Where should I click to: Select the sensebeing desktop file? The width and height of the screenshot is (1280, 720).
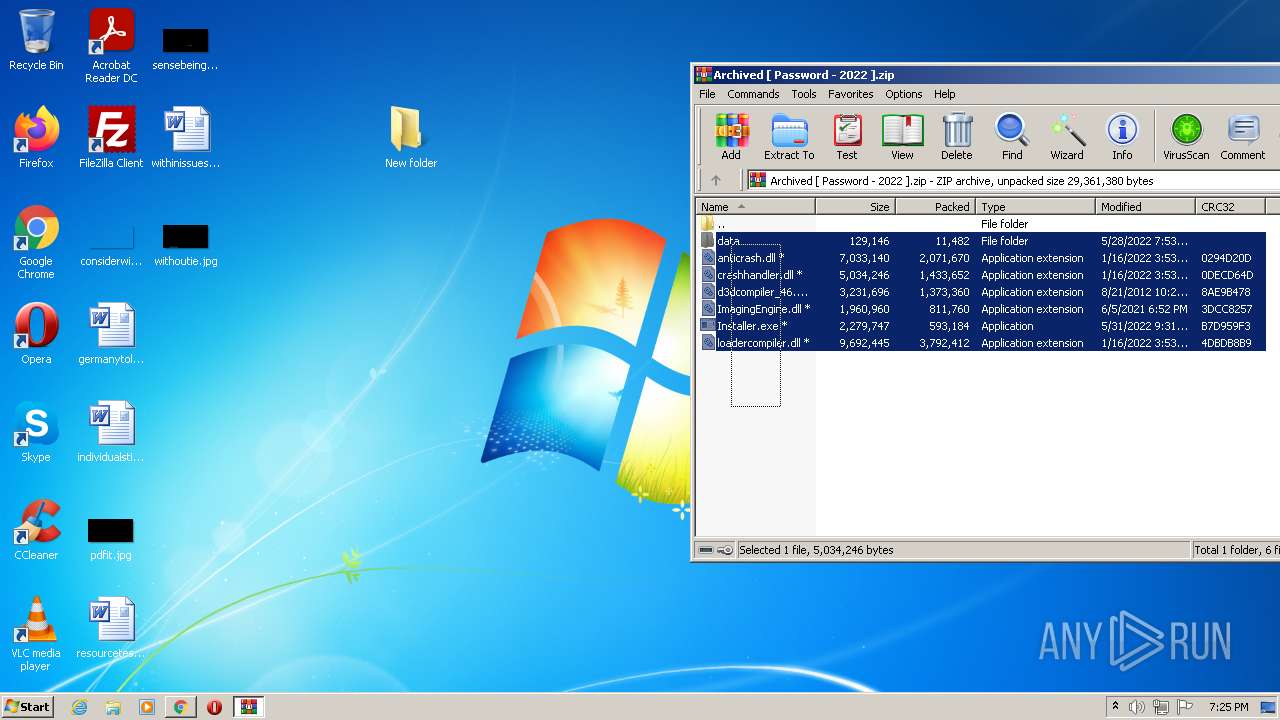[x=186, y=48]
